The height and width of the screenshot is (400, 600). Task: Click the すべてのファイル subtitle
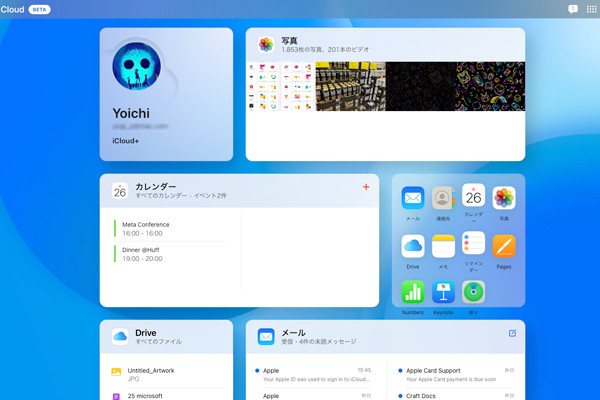[x=158, y=341]
